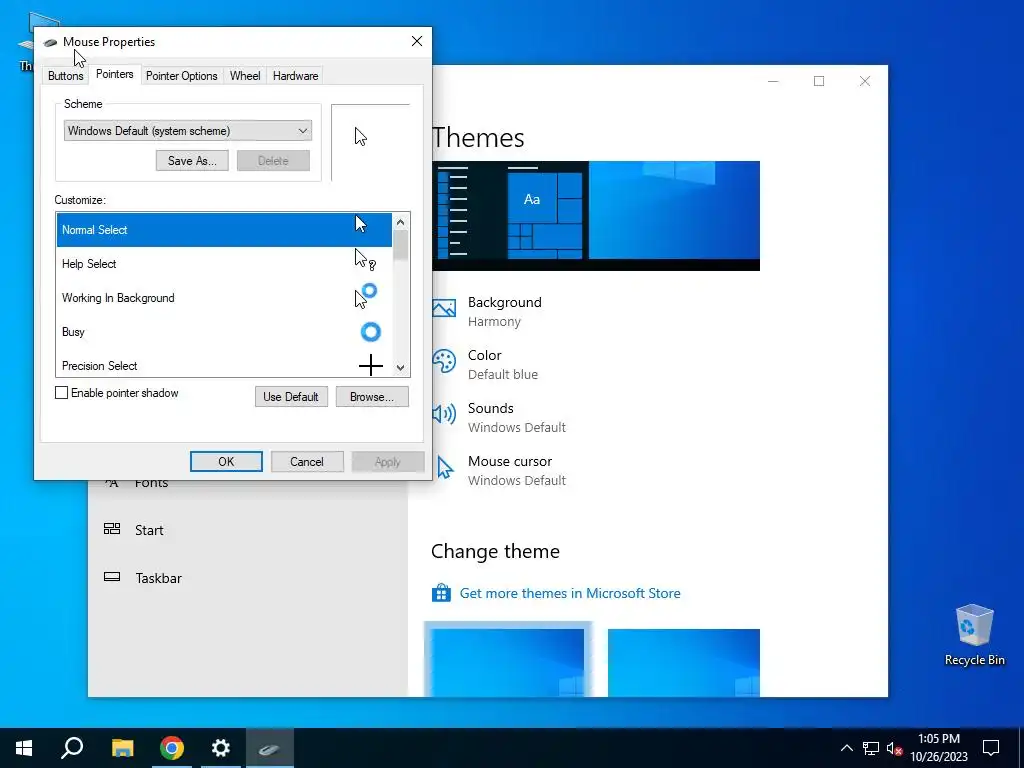The width and height of the screenshot is (1024, 768).
Task: Click the Settings gear taskbar icon
Action: (x=221, y=748)
